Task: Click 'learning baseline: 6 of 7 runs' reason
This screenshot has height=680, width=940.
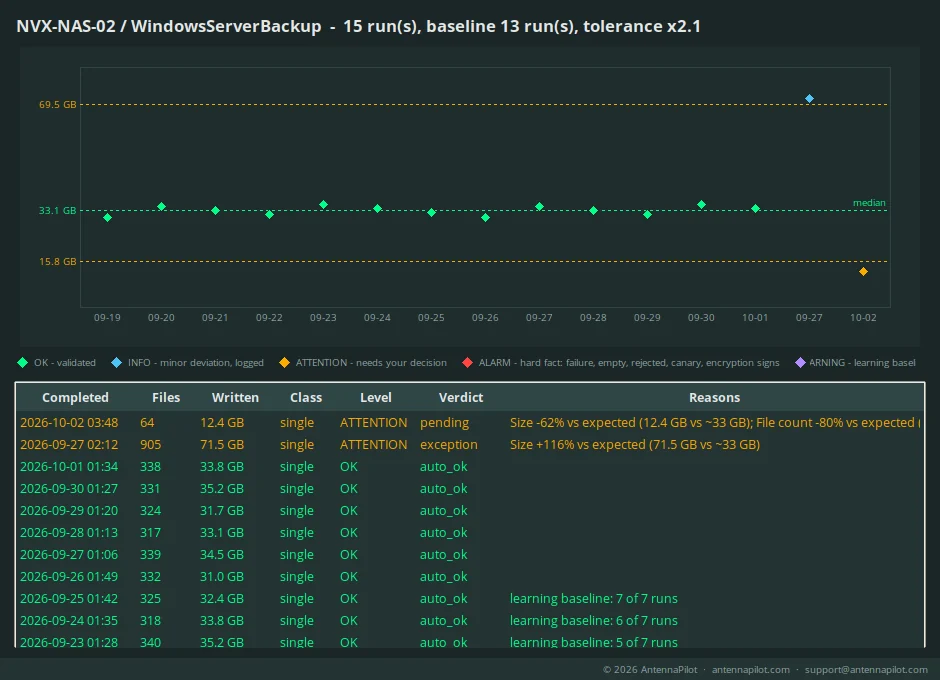Action: point(593,621)
